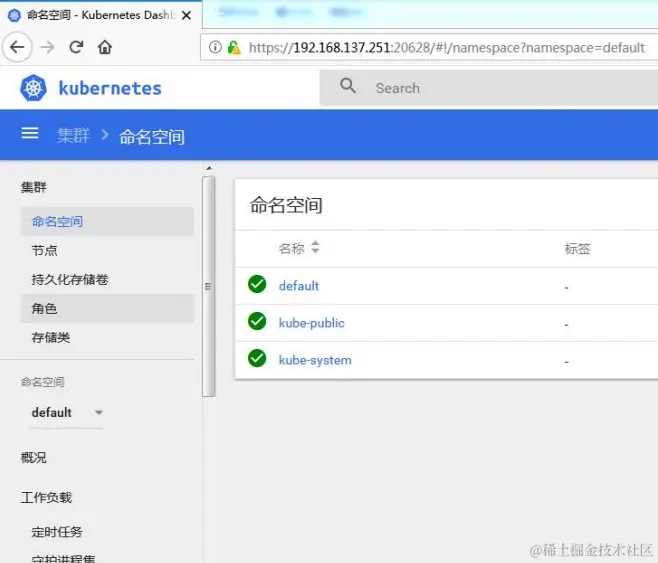Open 持久化存储卷 in the sidebar
Viewport: 658px width, 563px height.
(107, 279)
